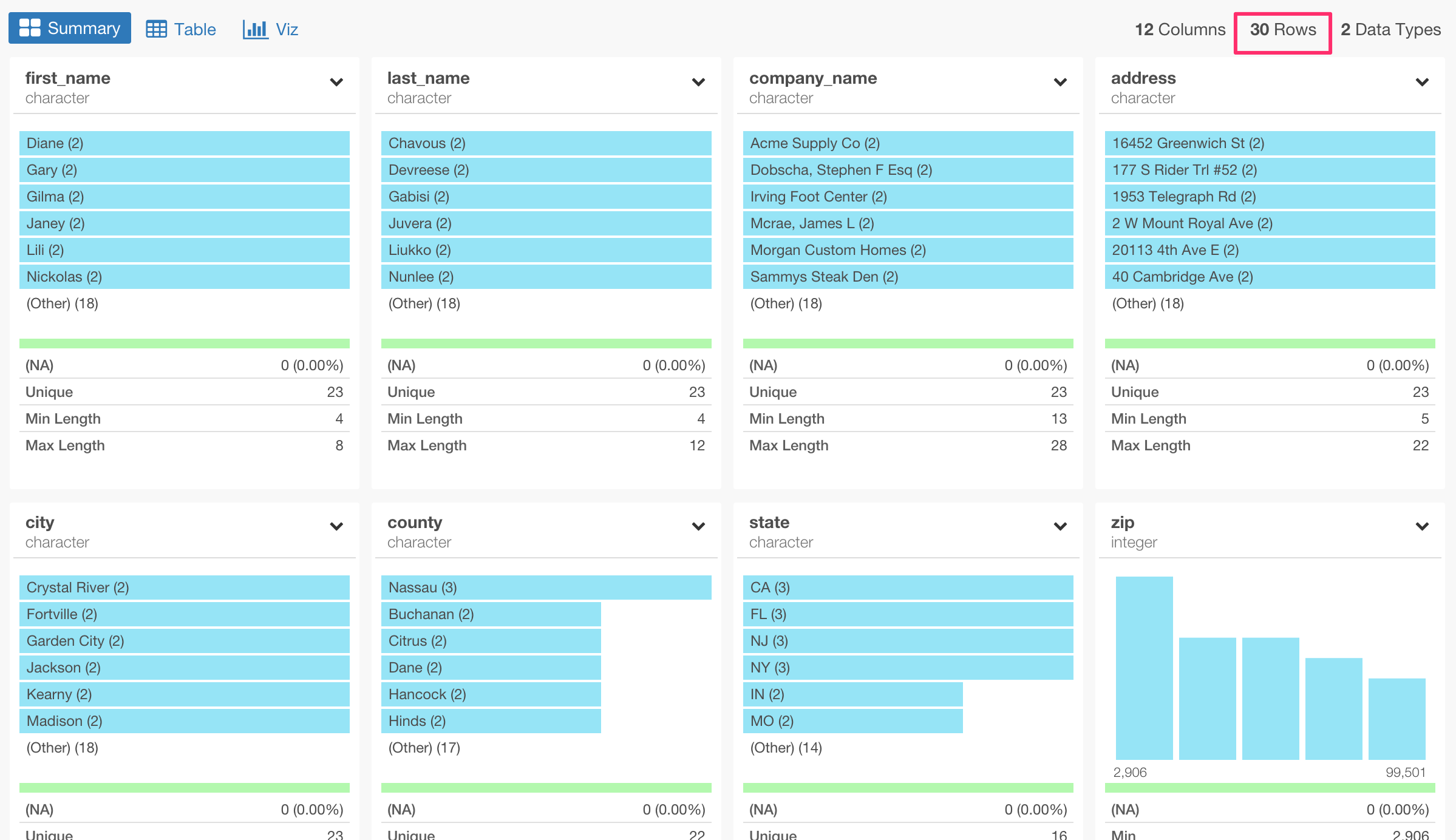The width and height of the screenshot is (1456, 840).
Task: Expand the county column options chevron
Action: (698, 527)
